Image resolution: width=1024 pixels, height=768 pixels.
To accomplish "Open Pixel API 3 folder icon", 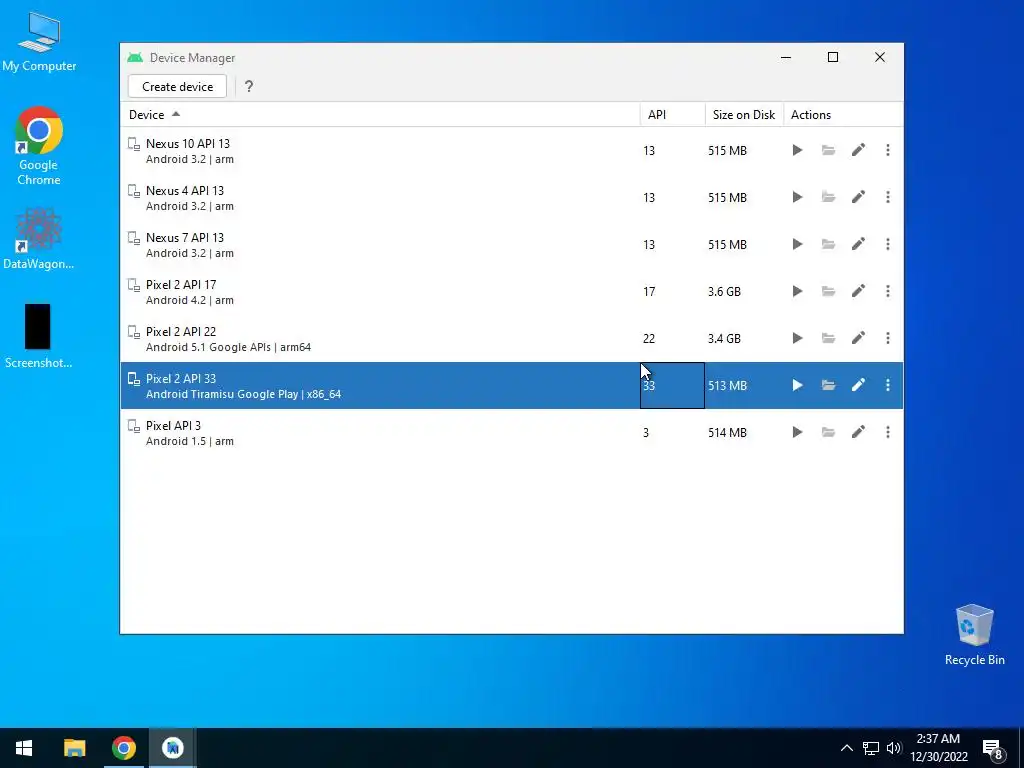I will [x=828, y=432].
